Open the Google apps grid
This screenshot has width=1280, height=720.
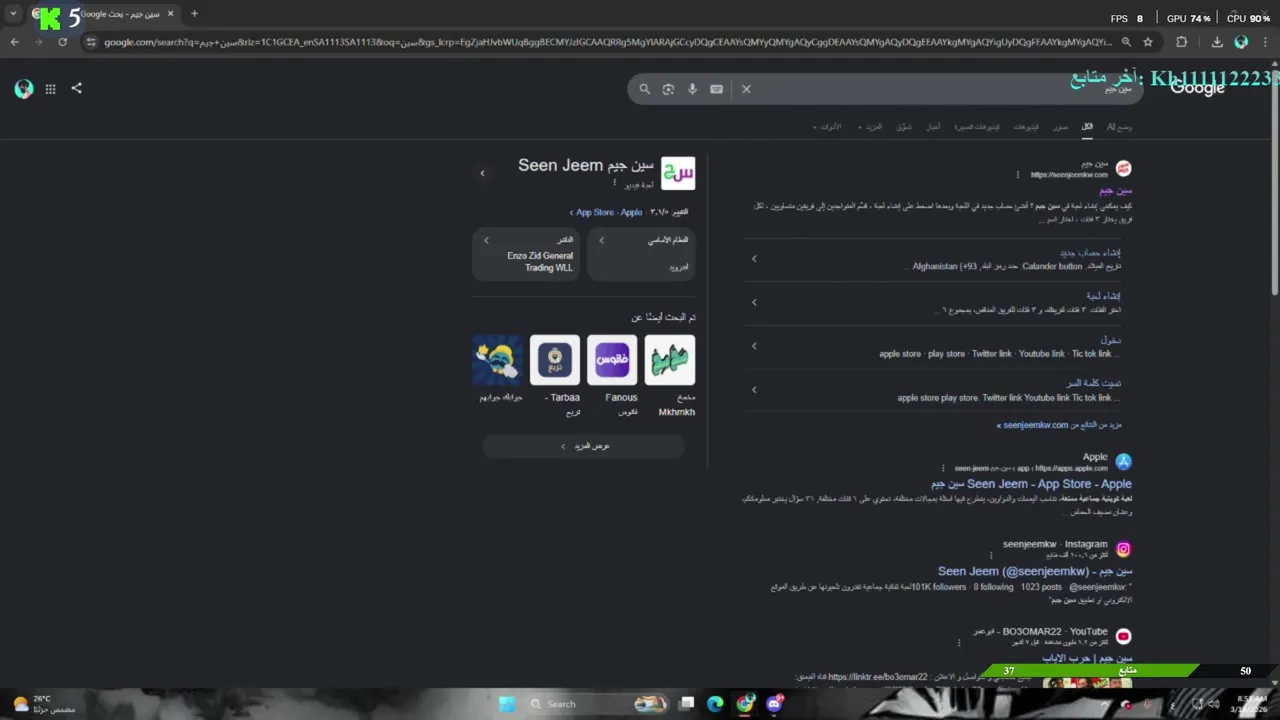pyautogui.click(x=50, y=89)
